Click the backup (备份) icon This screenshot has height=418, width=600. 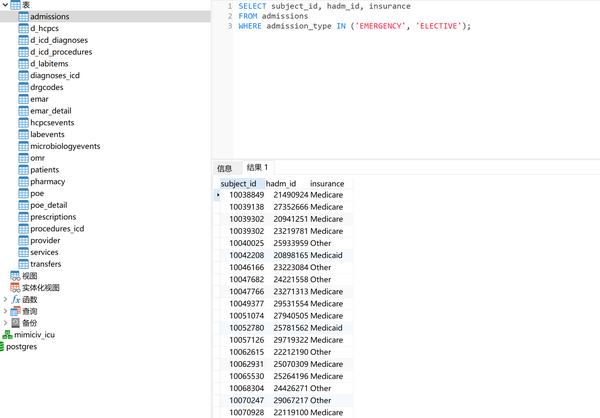click(x=15, y=323)
